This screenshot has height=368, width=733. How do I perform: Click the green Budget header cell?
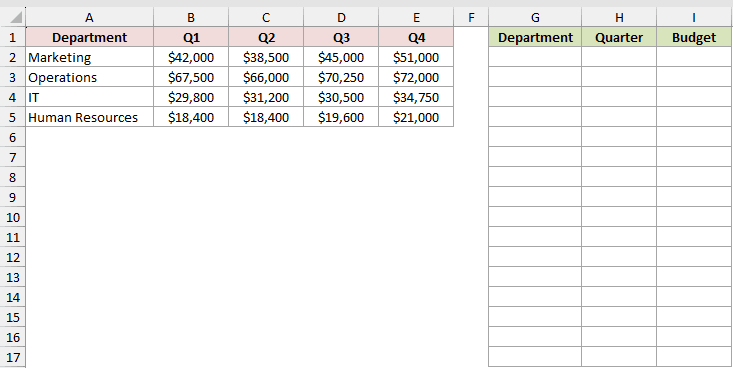(x=694, y=37)
